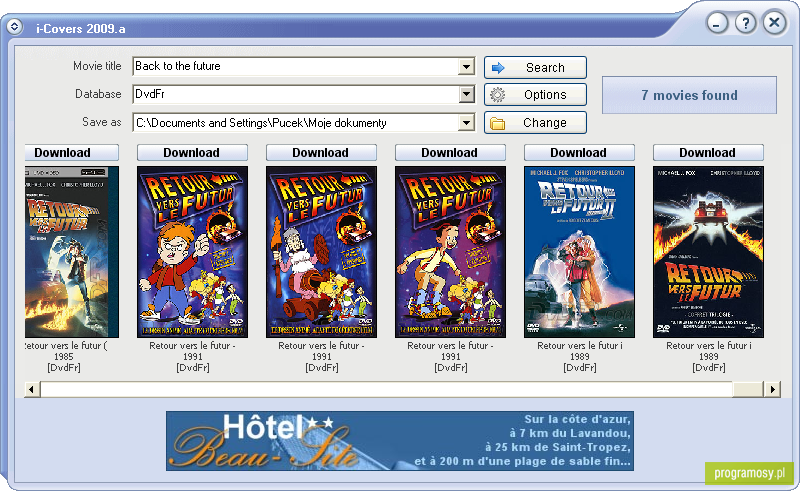Download the flaming DeLorean 1989 cover
Image resolution: width=800 pixels, height=491 pixels.
[709, 153]
